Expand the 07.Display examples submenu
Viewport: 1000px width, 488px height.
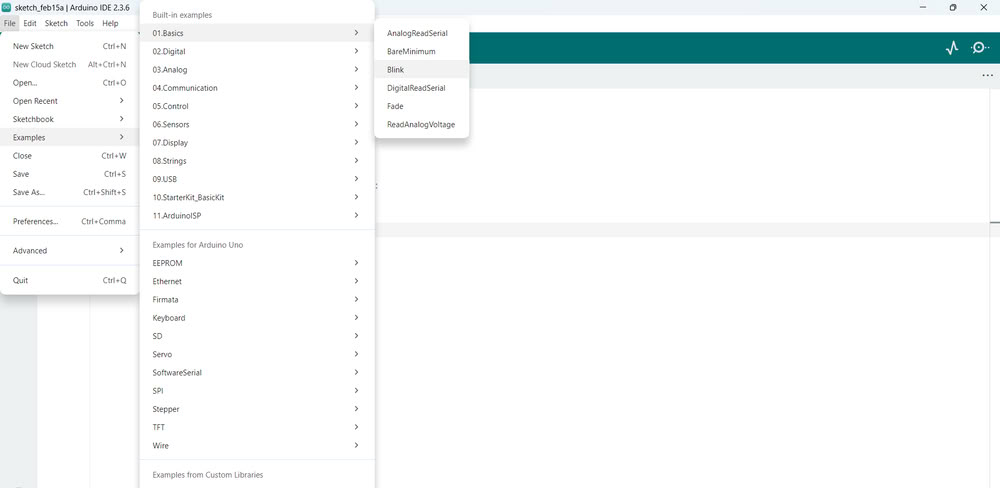coord(257,142)
